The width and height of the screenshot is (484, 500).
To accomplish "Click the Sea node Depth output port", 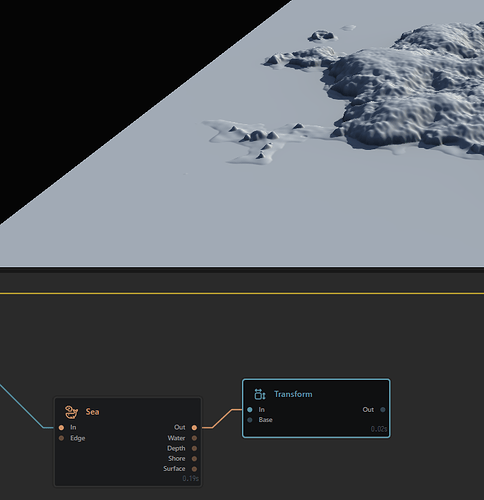I will [194, 448].
